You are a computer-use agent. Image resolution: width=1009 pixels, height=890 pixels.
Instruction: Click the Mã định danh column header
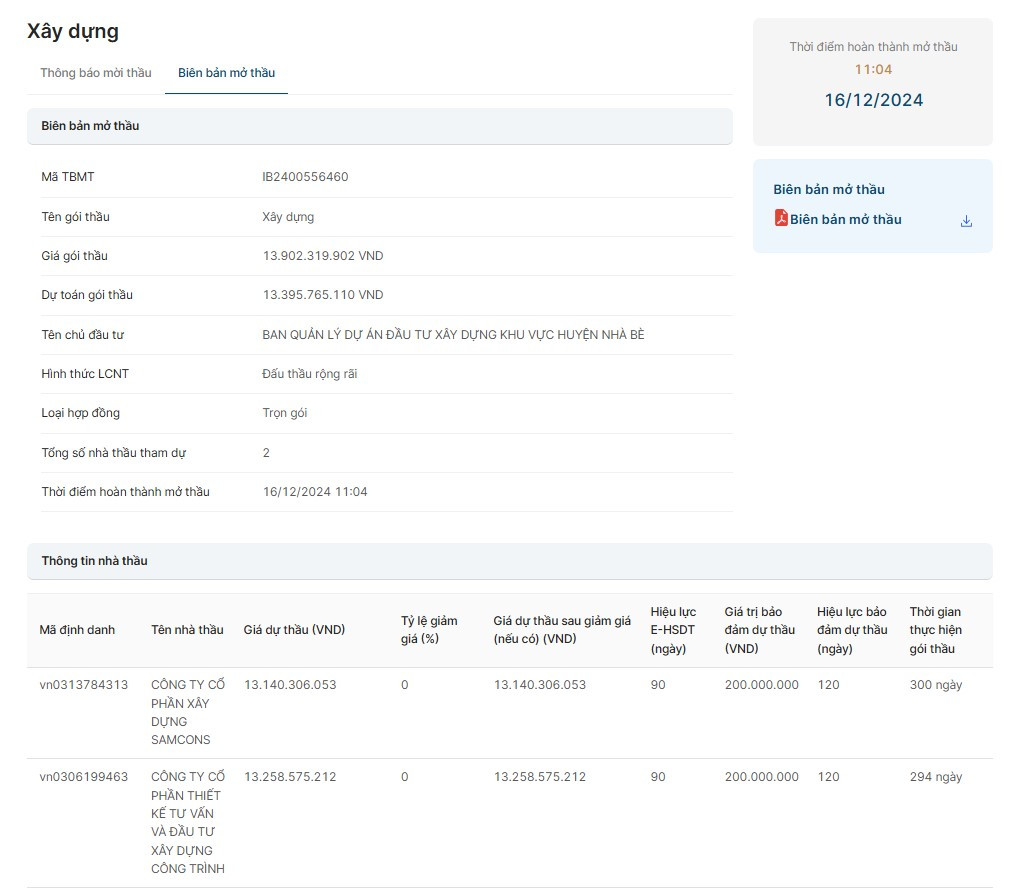pos(77,630)
